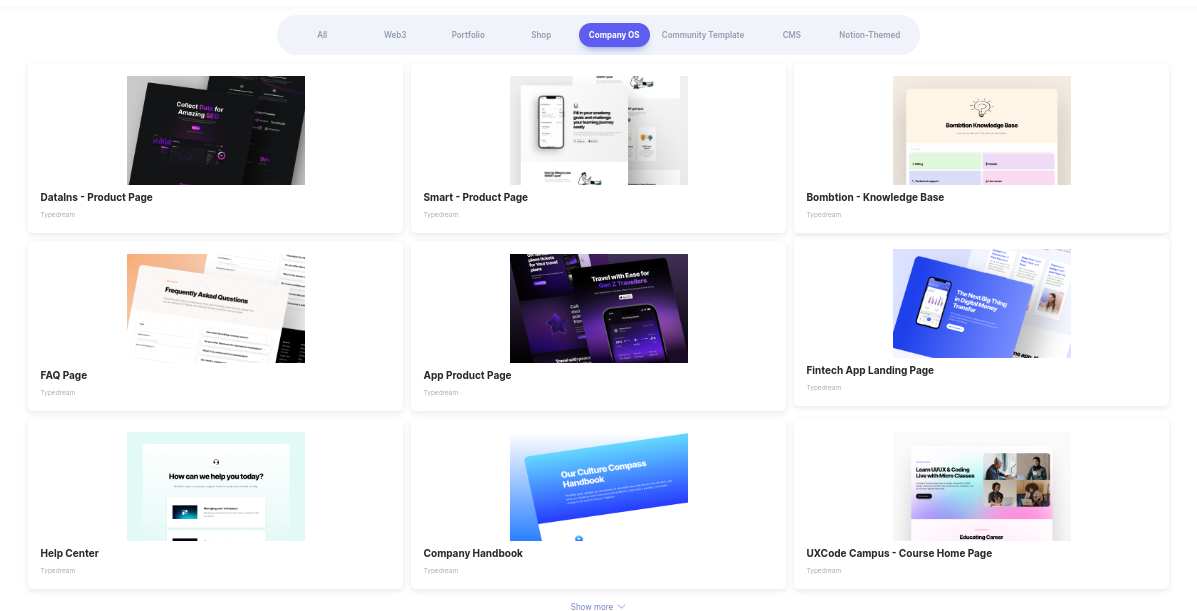Viewport: 1197px width, 611px height.
Task: Click the FAQ Page title
Action: 63,375
